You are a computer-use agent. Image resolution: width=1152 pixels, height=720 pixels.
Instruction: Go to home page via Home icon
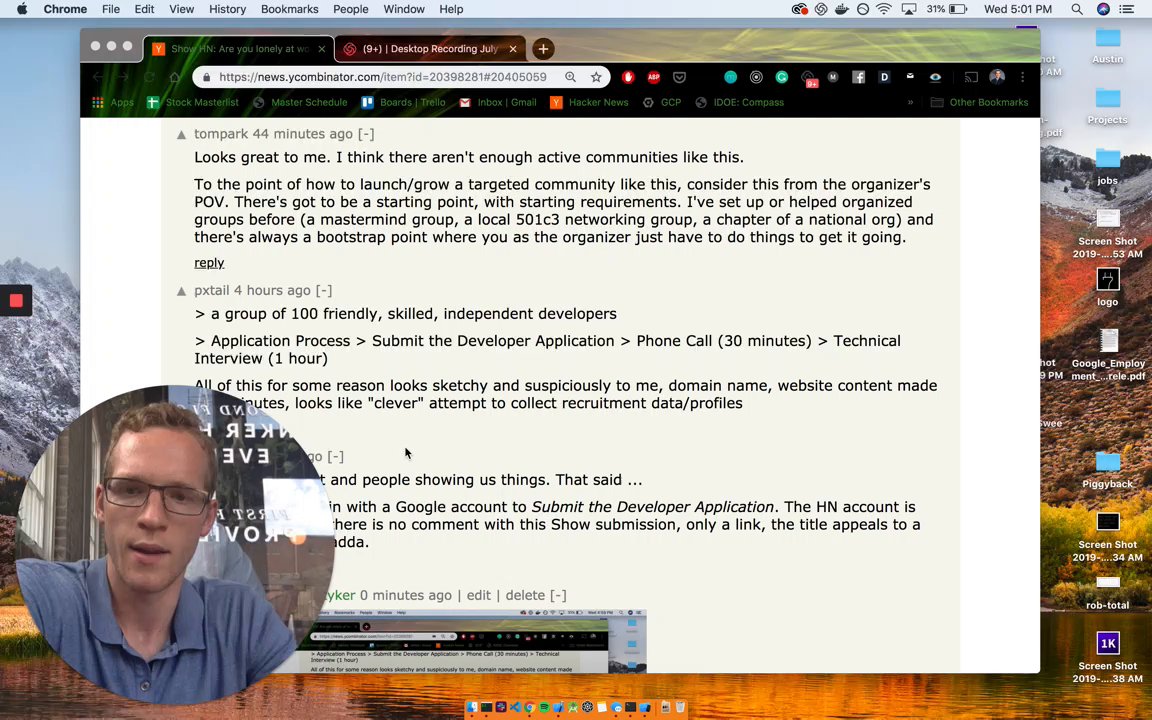click(174, 77)
